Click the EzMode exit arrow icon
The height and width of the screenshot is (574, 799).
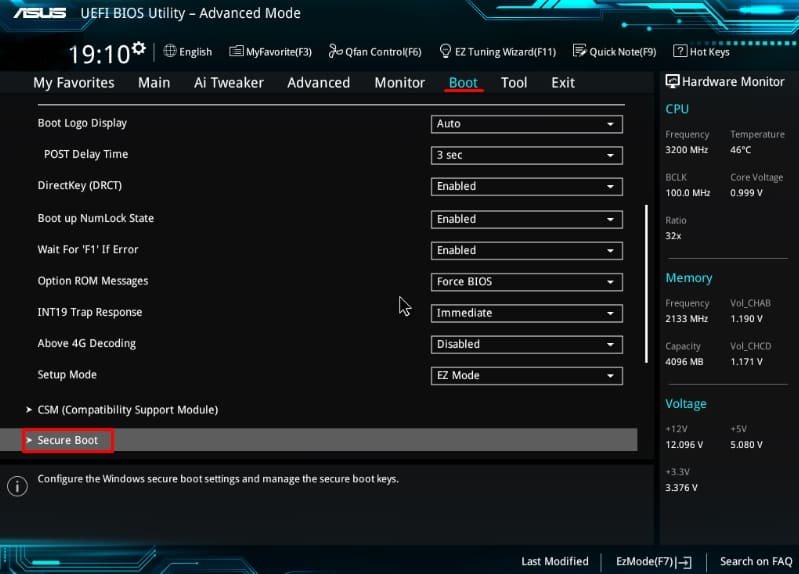[x=683, y=562]
